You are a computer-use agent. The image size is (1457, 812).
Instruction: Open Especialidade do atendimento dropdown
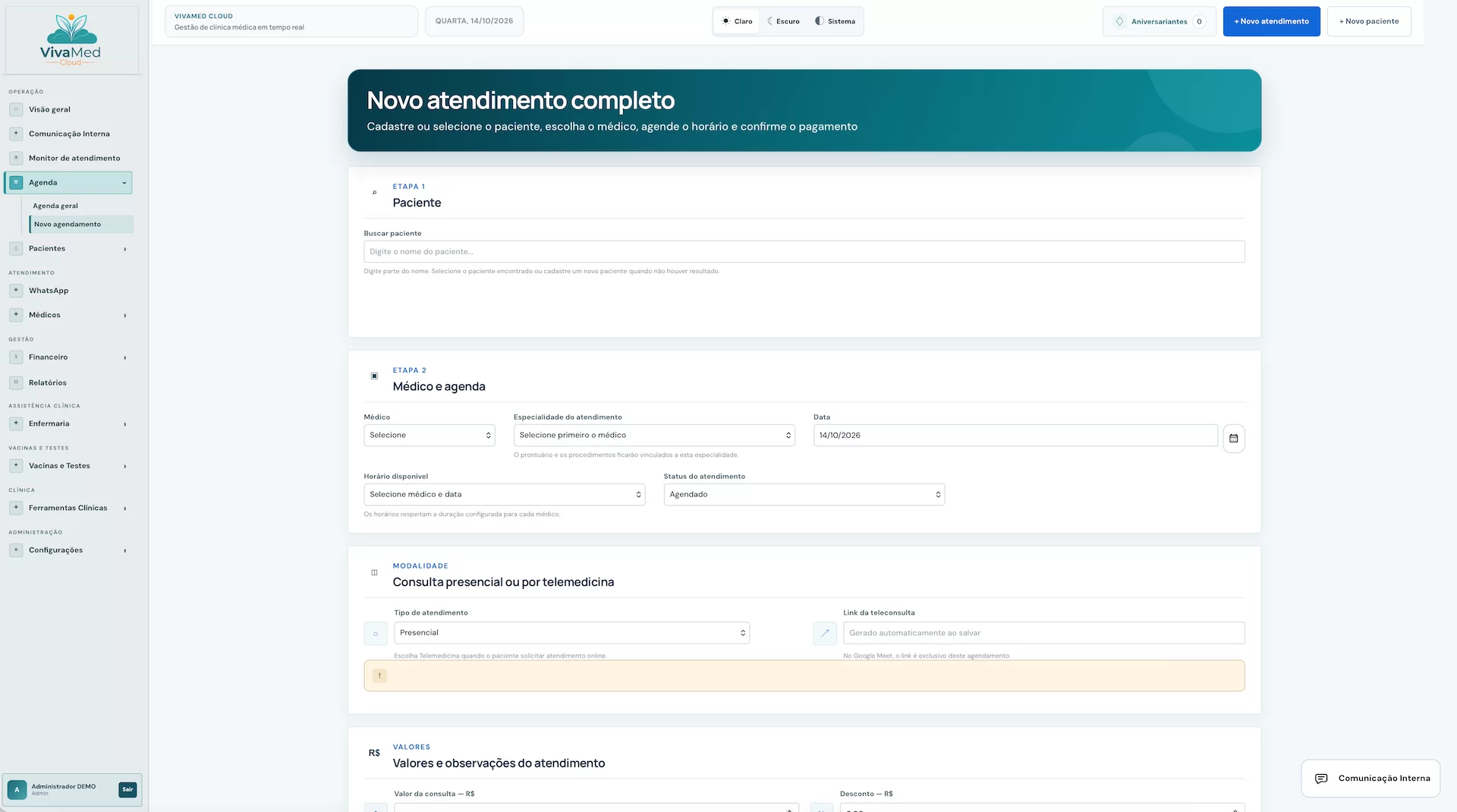coord(654,436)
